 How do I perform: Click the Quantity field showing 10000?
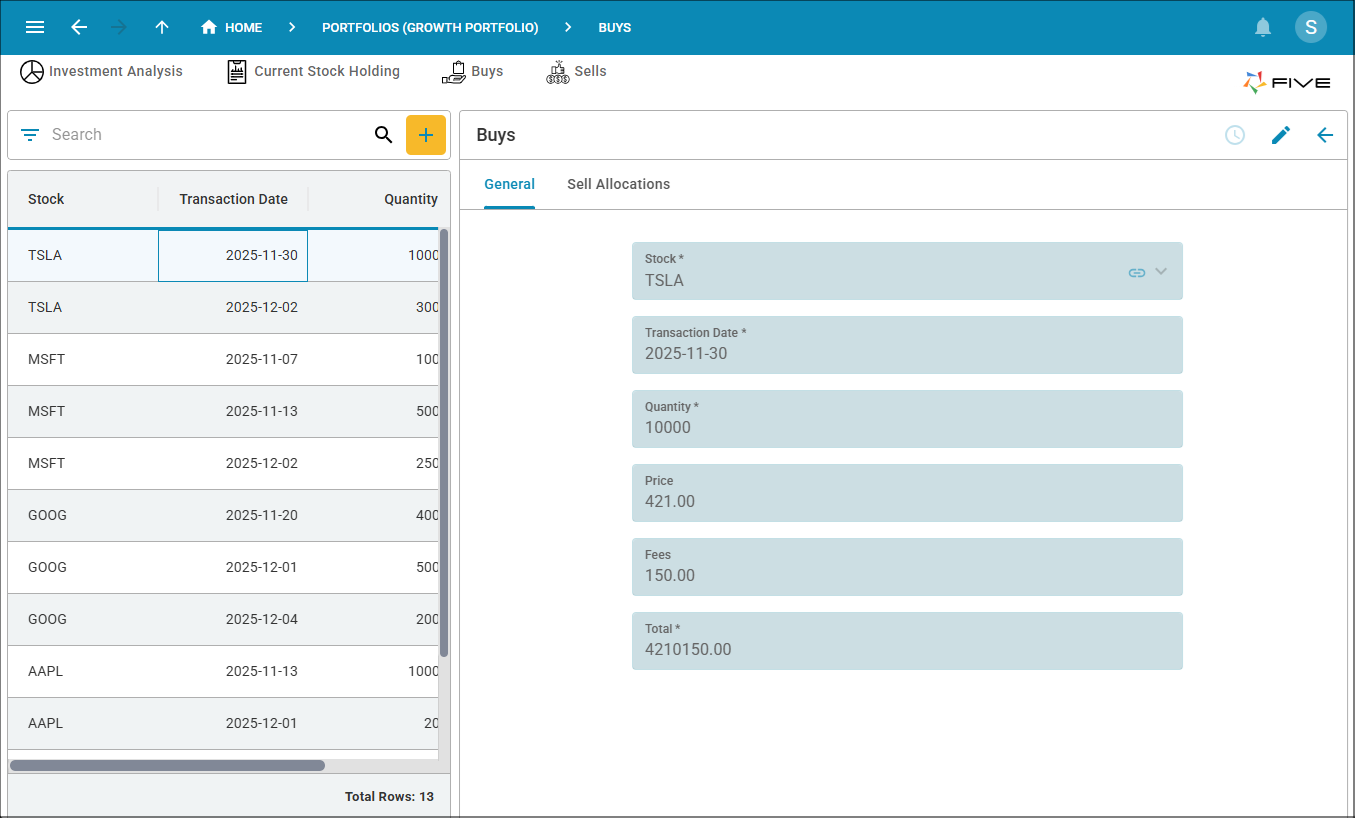coord(907,419)
